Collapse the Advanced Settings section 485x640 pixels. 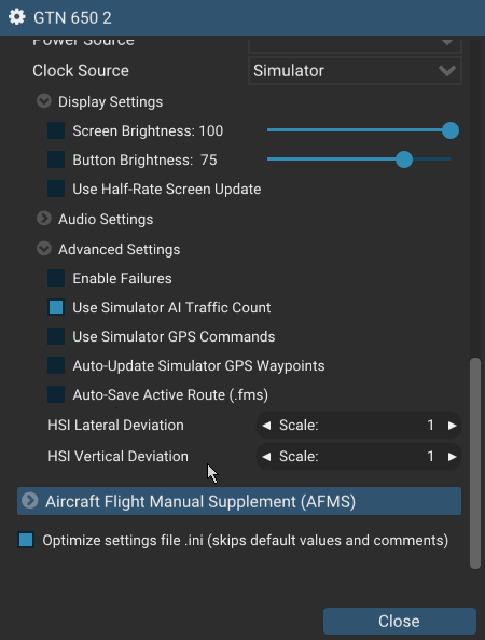coord(44,248)
